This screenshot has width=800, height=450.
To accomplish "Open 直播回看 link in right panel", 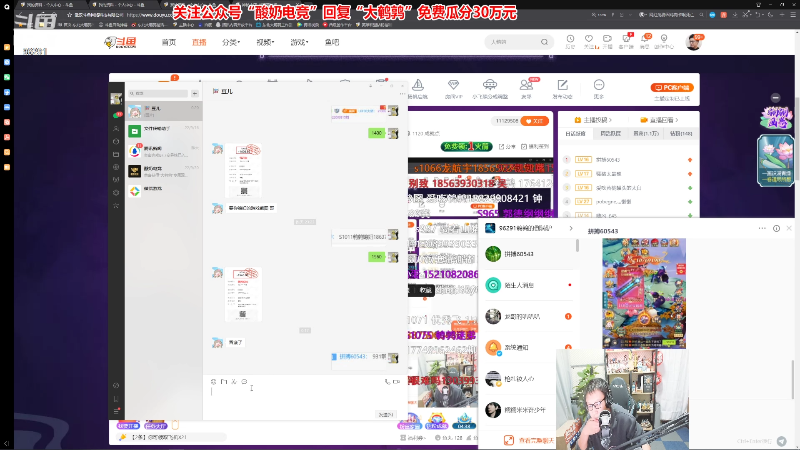I will coord(660,120).
